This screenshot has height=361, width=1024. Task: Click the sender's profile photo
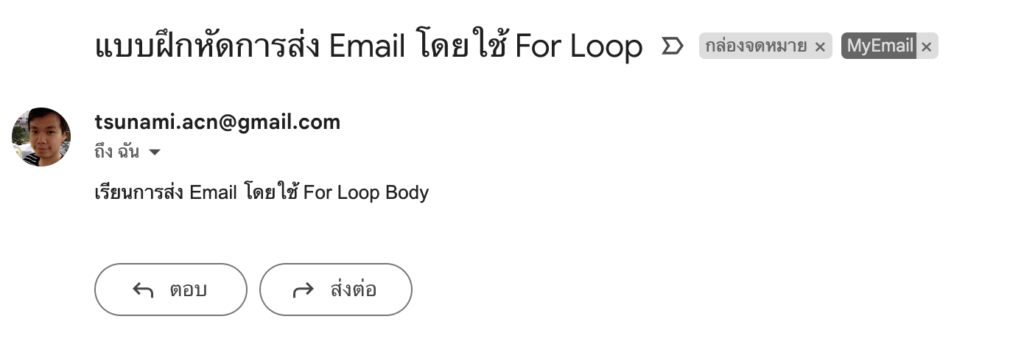(x=41, y=137)
